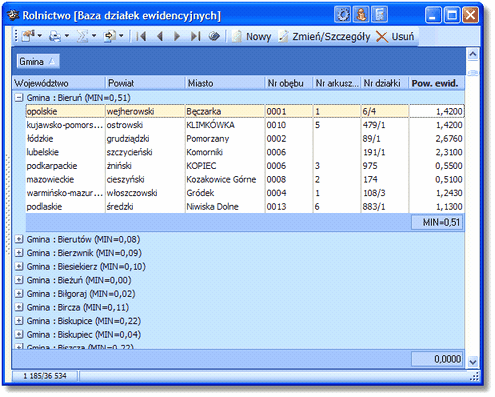
Task: Click the 'cieszyński' powiat cell
Action: point(145,179)
